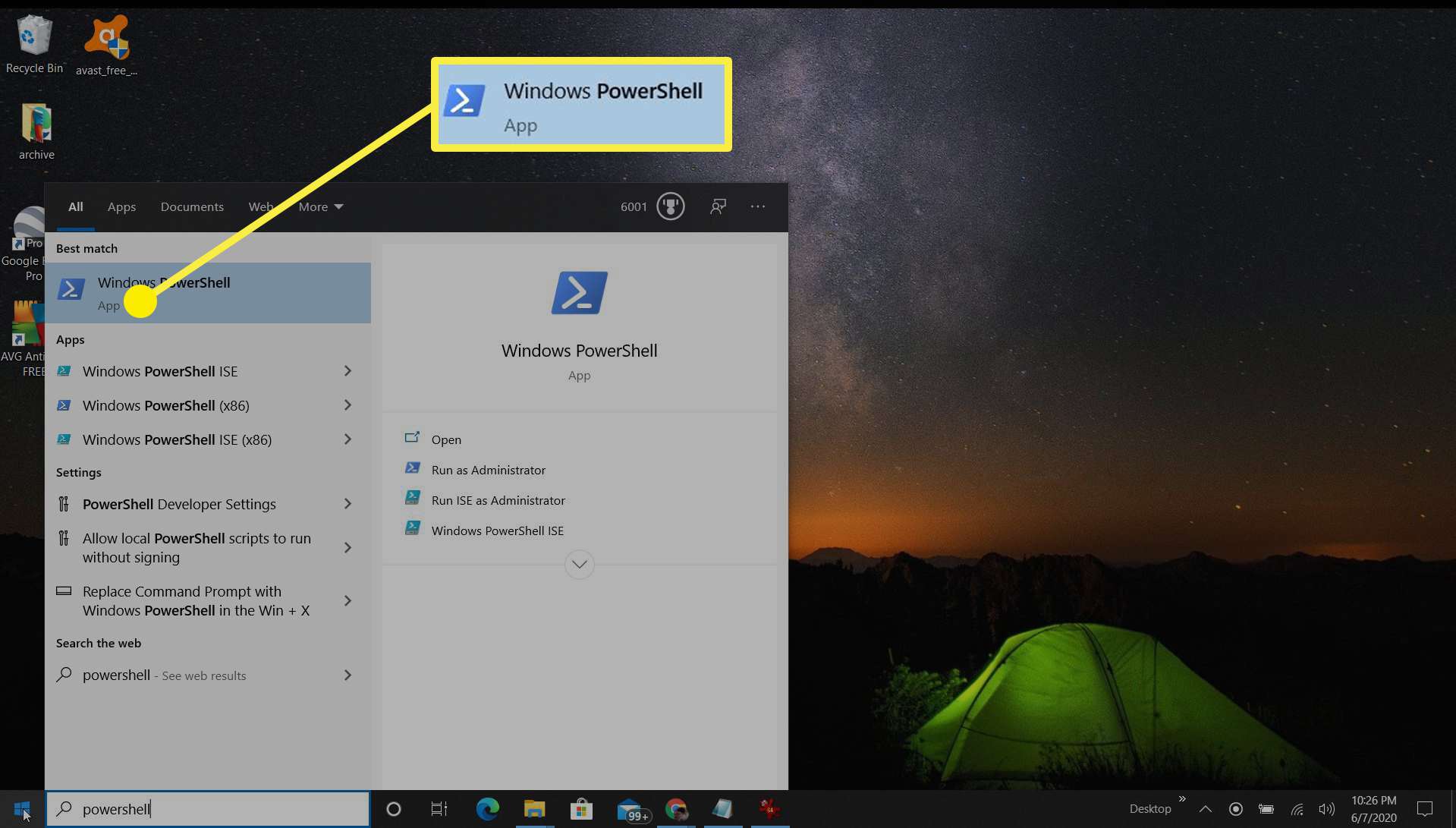Click the volume speaker tray icon
The width and height of the screenshot is (1456, 828).
click(1327, 809)
